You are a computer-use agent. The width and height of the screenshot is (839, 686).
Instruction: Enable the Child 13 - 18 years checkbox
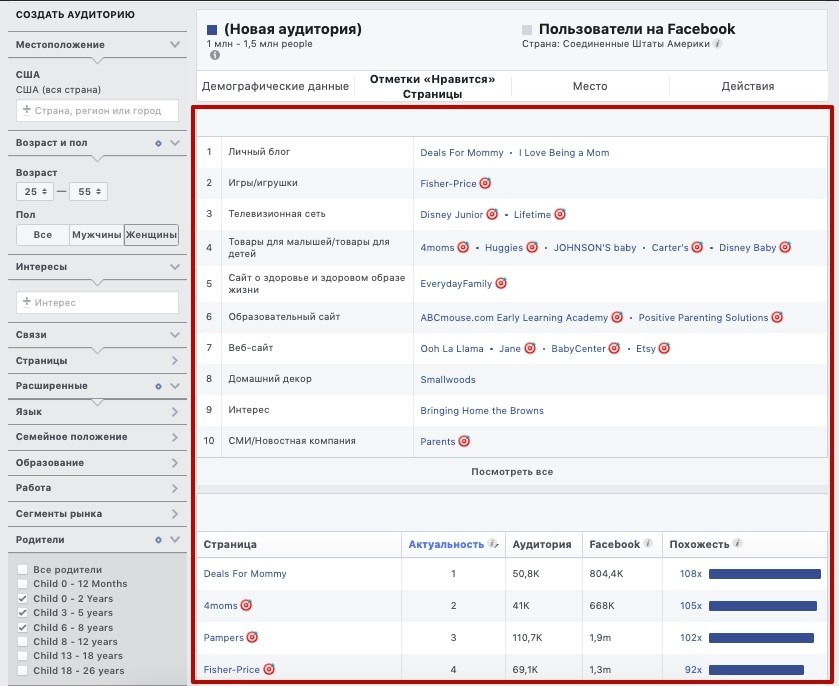pyautogui.click(x=22, y=655)
